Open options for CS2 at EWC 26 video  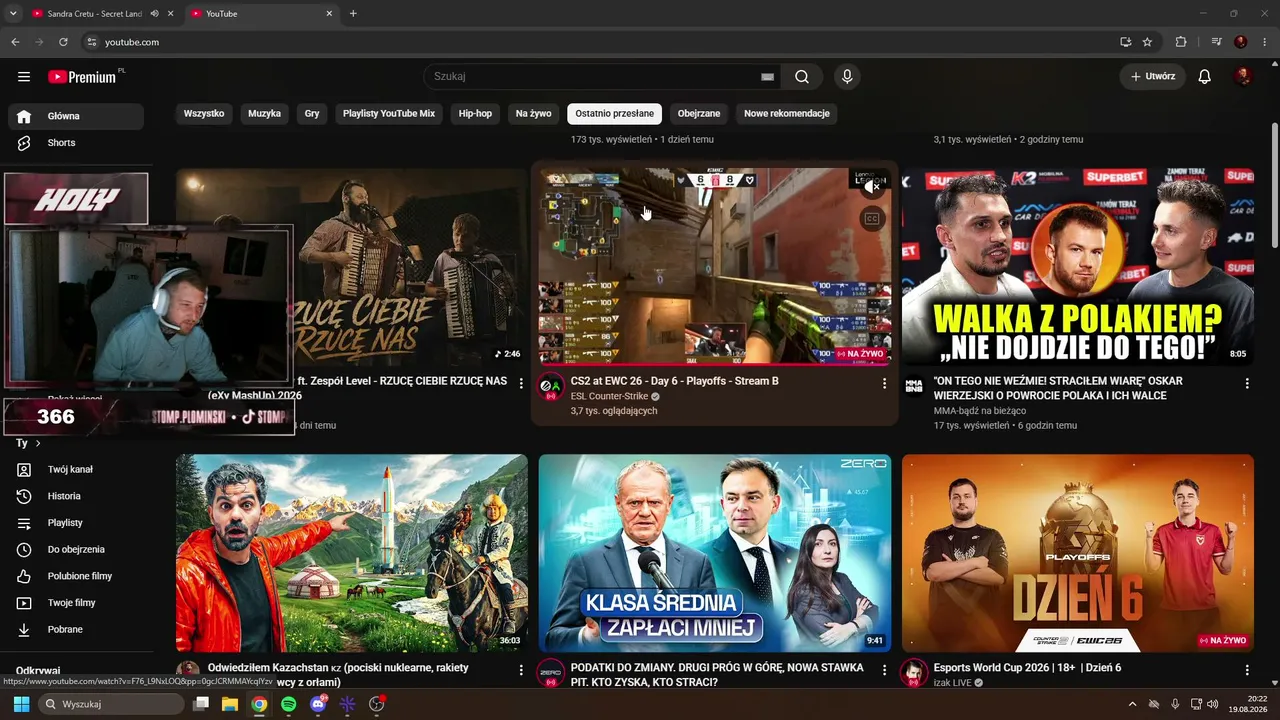[884, 383]
